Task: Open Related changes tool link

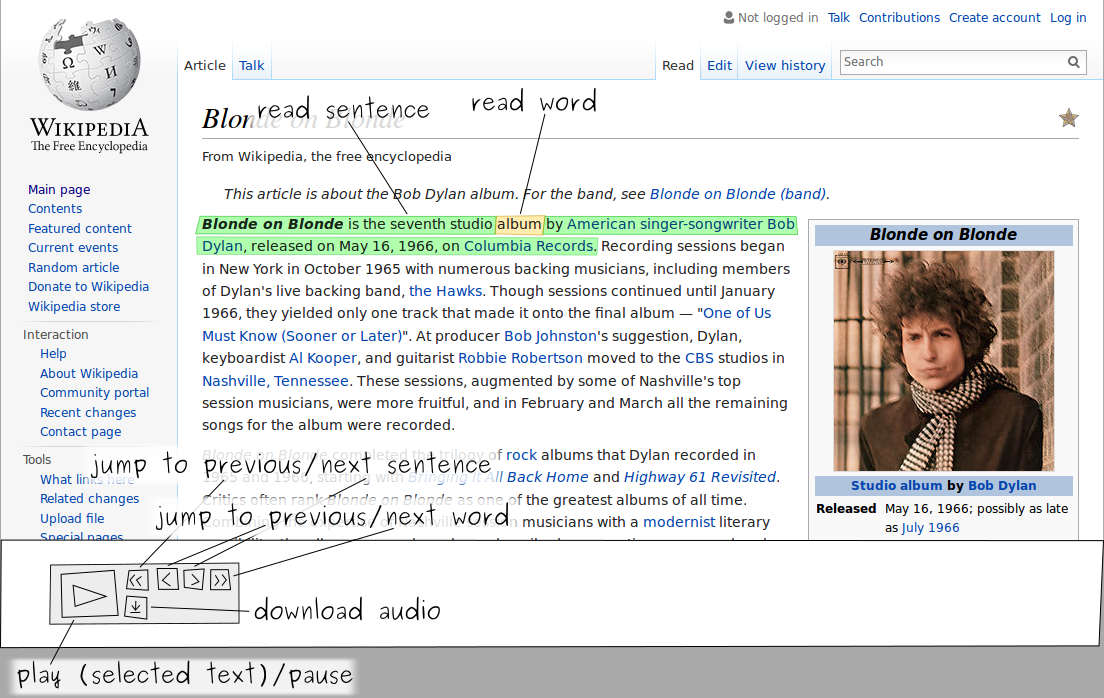Action: (x=89, y=499)
